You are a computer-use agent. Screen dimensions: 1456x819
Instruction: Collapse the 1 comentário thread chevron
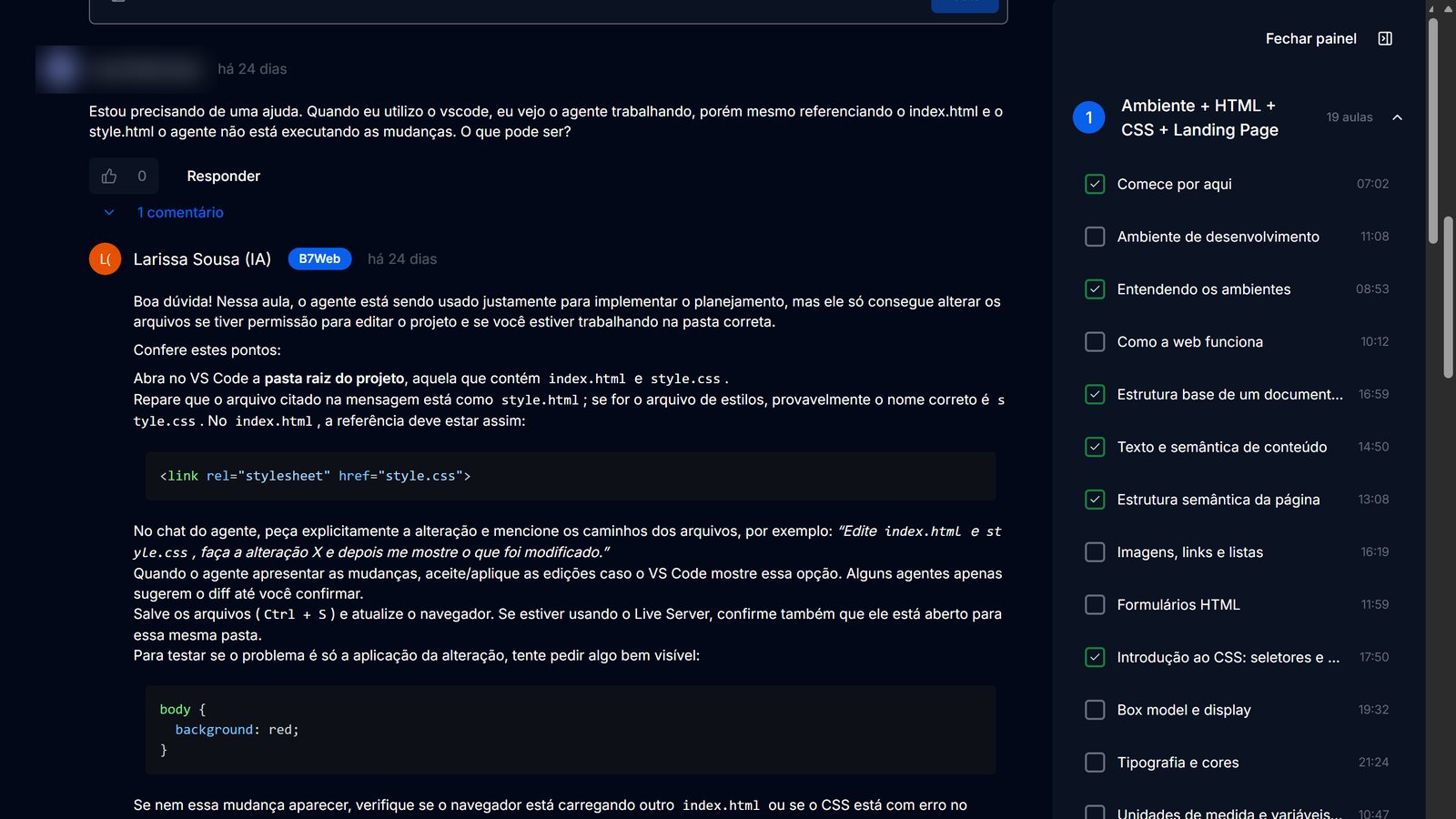click(x=109, y=213)
